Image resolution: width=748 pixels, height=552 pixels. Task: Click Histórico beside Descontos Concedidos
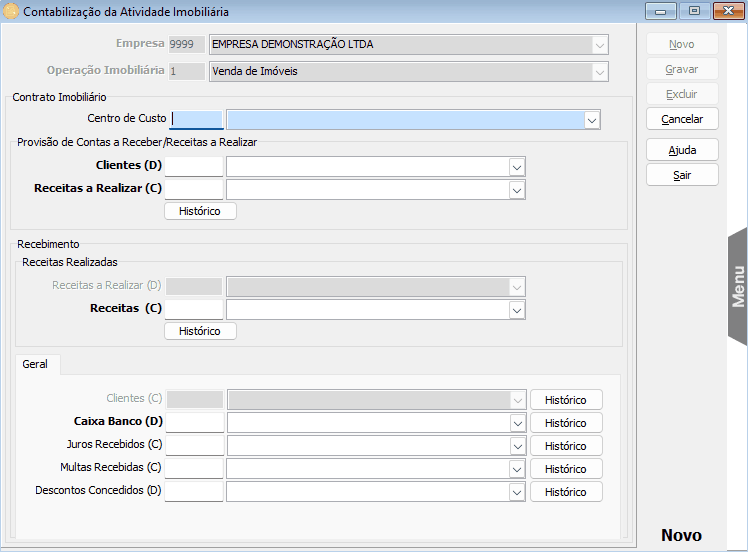point(566,492)
